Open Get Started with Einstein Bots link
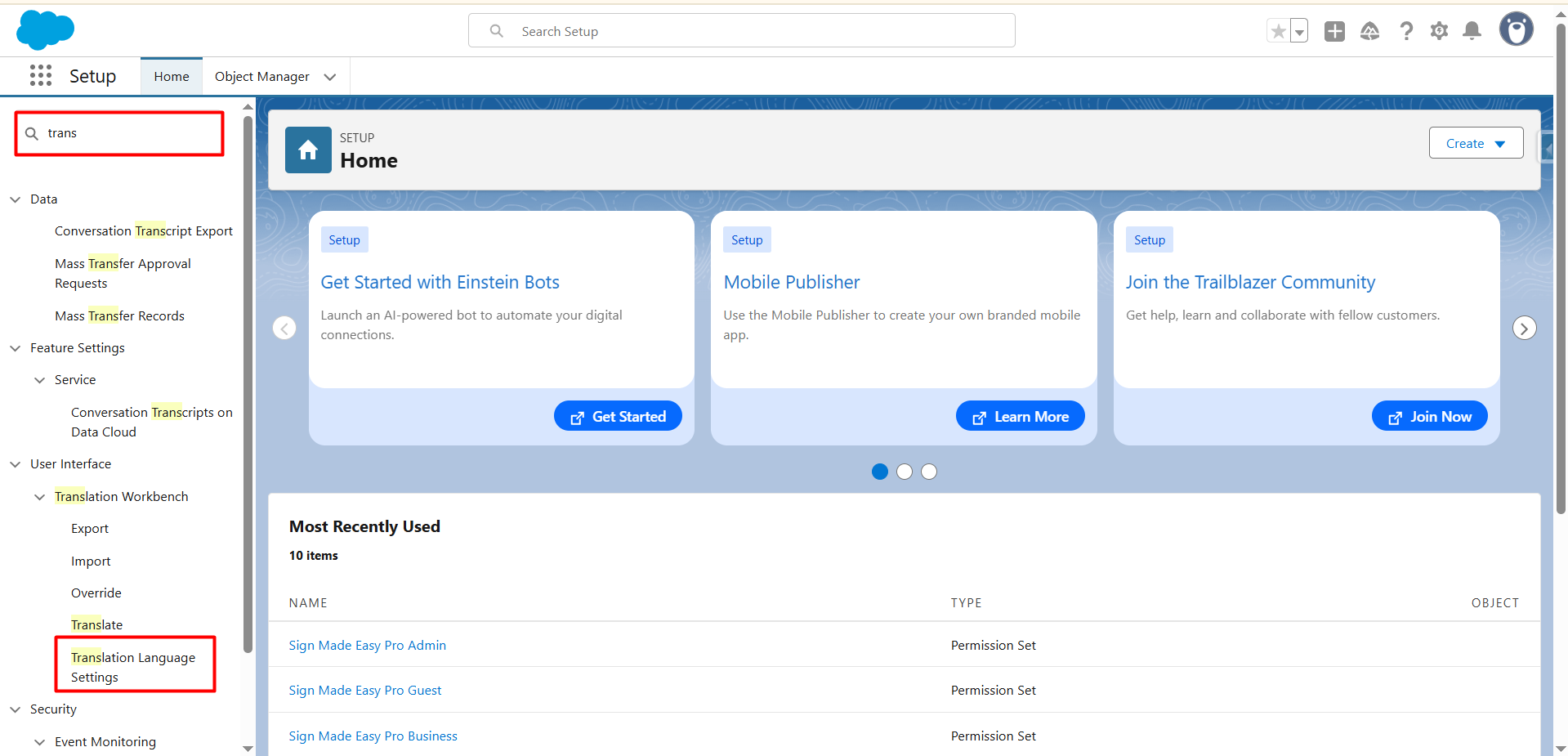This screenshot has height=756, width=1568. pos(440,283)
